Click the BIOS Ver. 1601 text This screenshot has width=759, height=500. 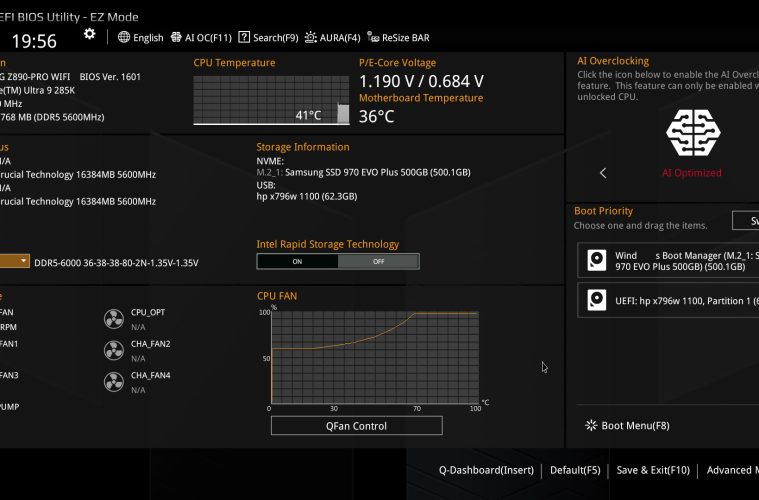tap(110, 76)
